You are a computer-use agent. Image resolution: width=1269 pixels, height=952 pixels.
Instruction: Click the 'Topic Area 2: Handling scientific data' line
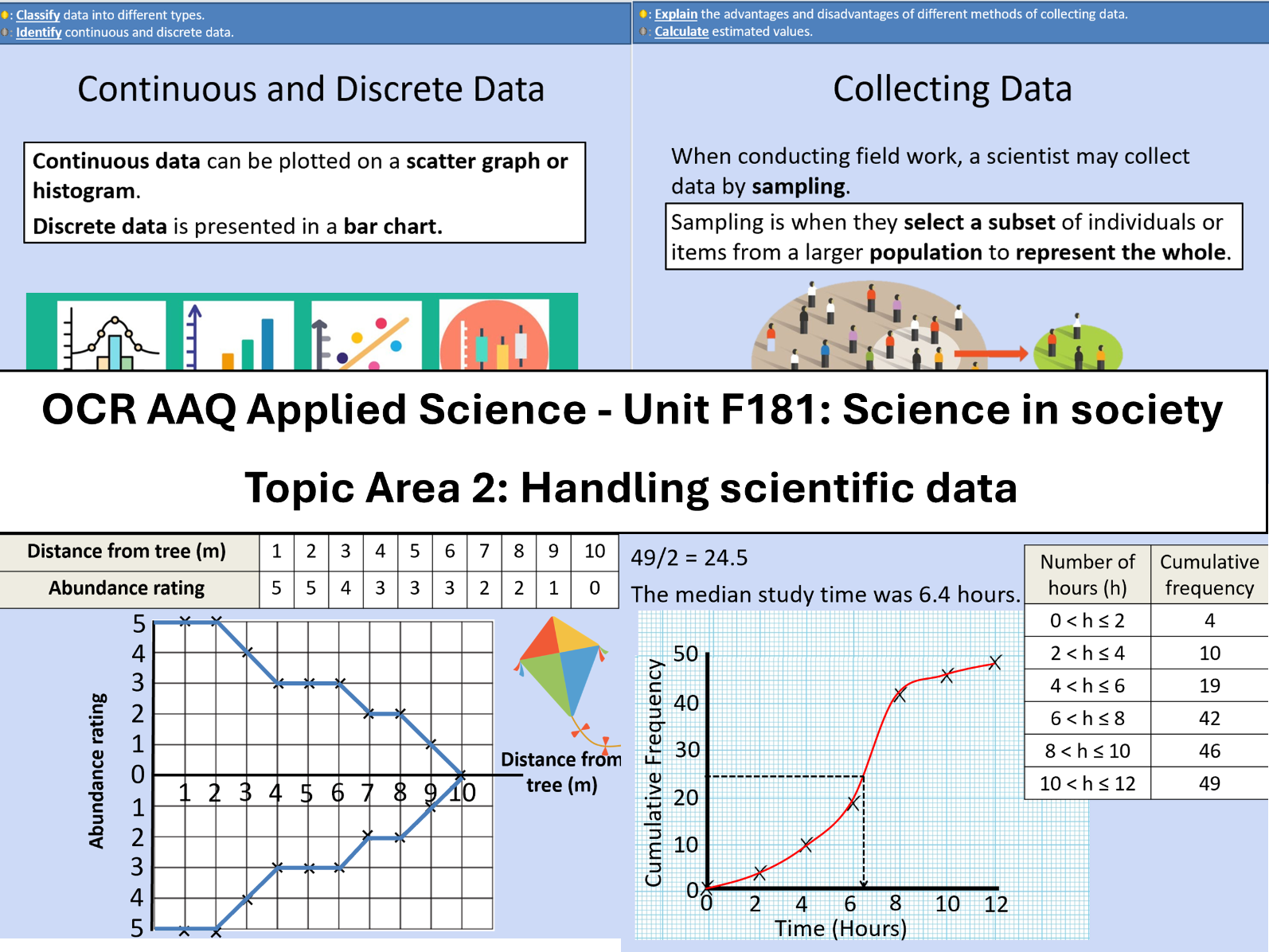pyautogui.click(x=631, y=488)
